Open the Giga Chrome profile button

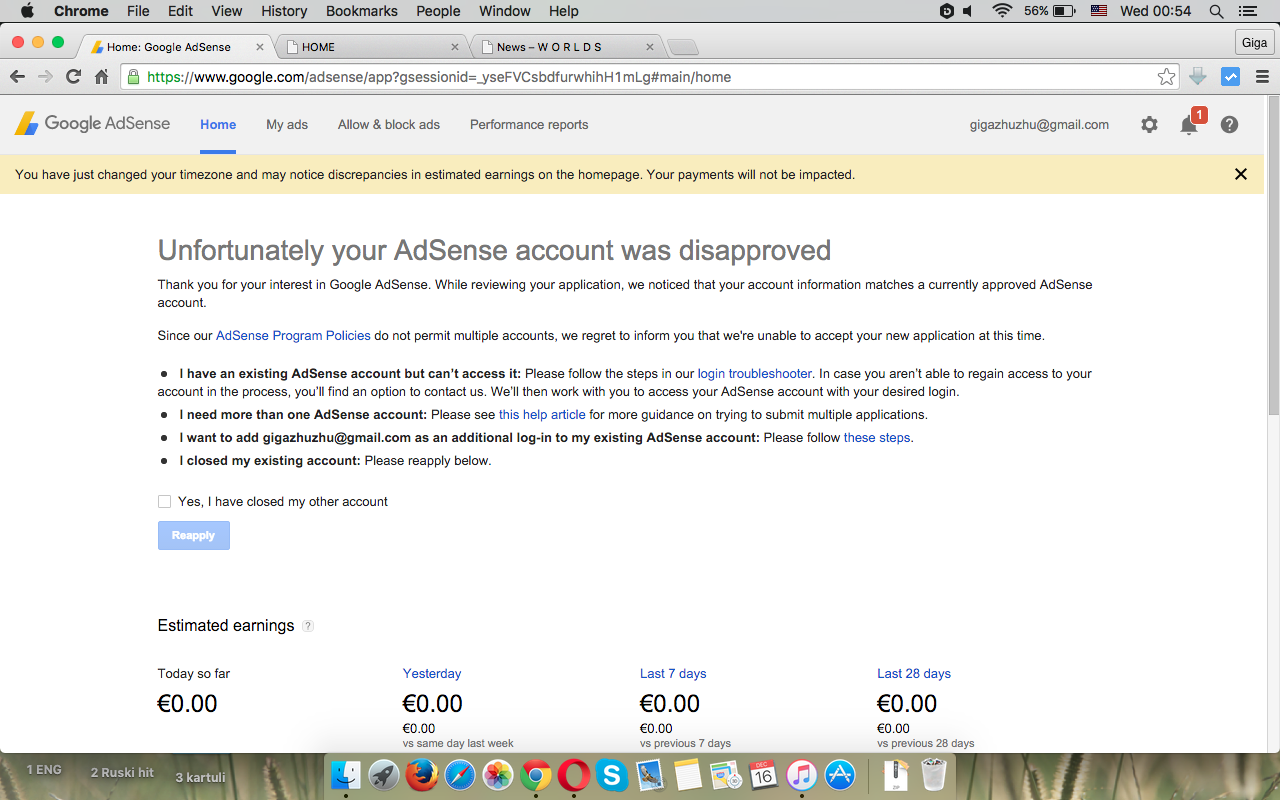pyautogui.click(x=1253, y=43)
